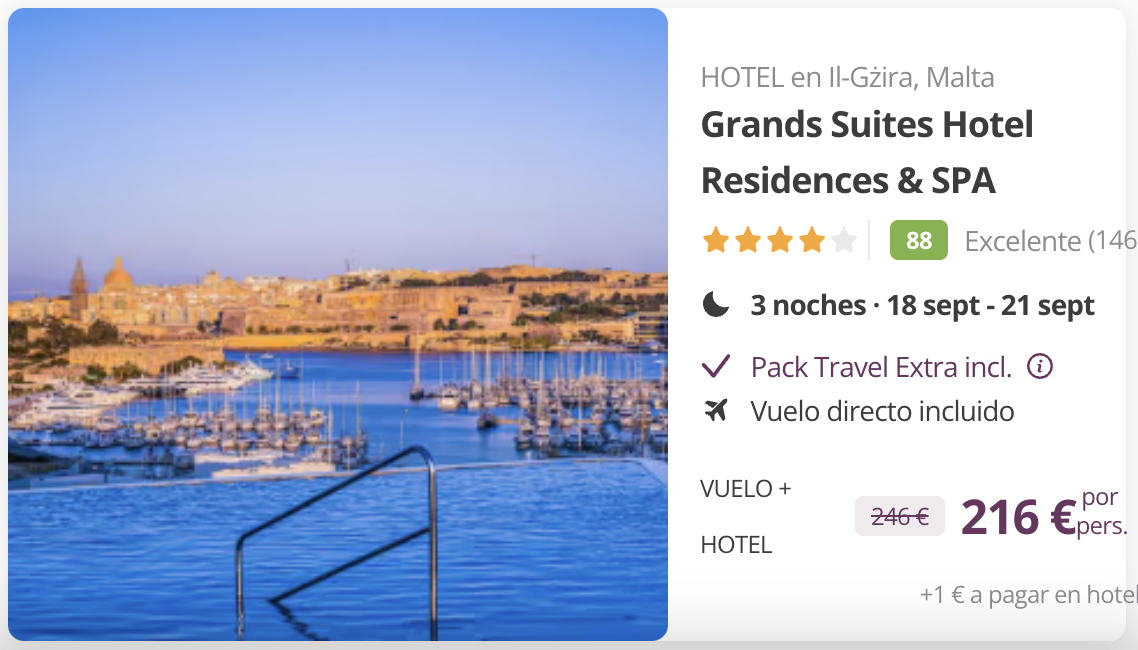Click the crossed-out 246 € price
This screenshot has height=650, width=1138.
pyautogui.click(x=900, y=517)
